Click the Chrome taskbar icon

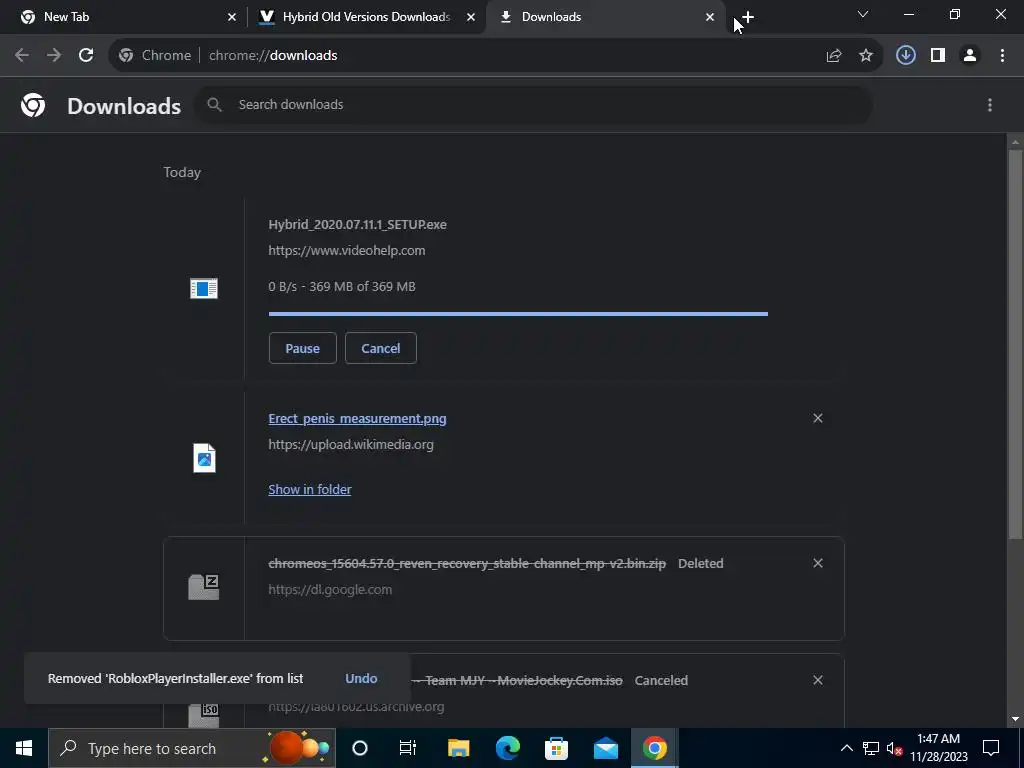654,748
